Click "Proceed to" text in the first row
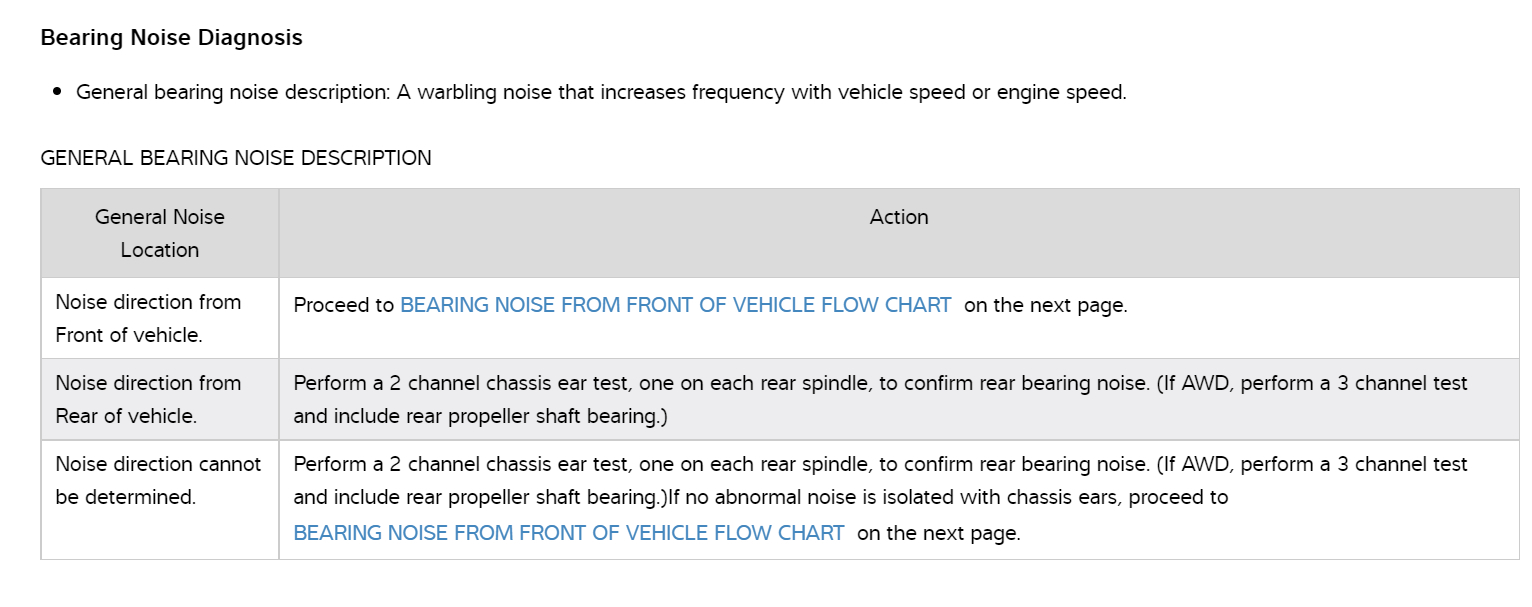 [344, 306]
